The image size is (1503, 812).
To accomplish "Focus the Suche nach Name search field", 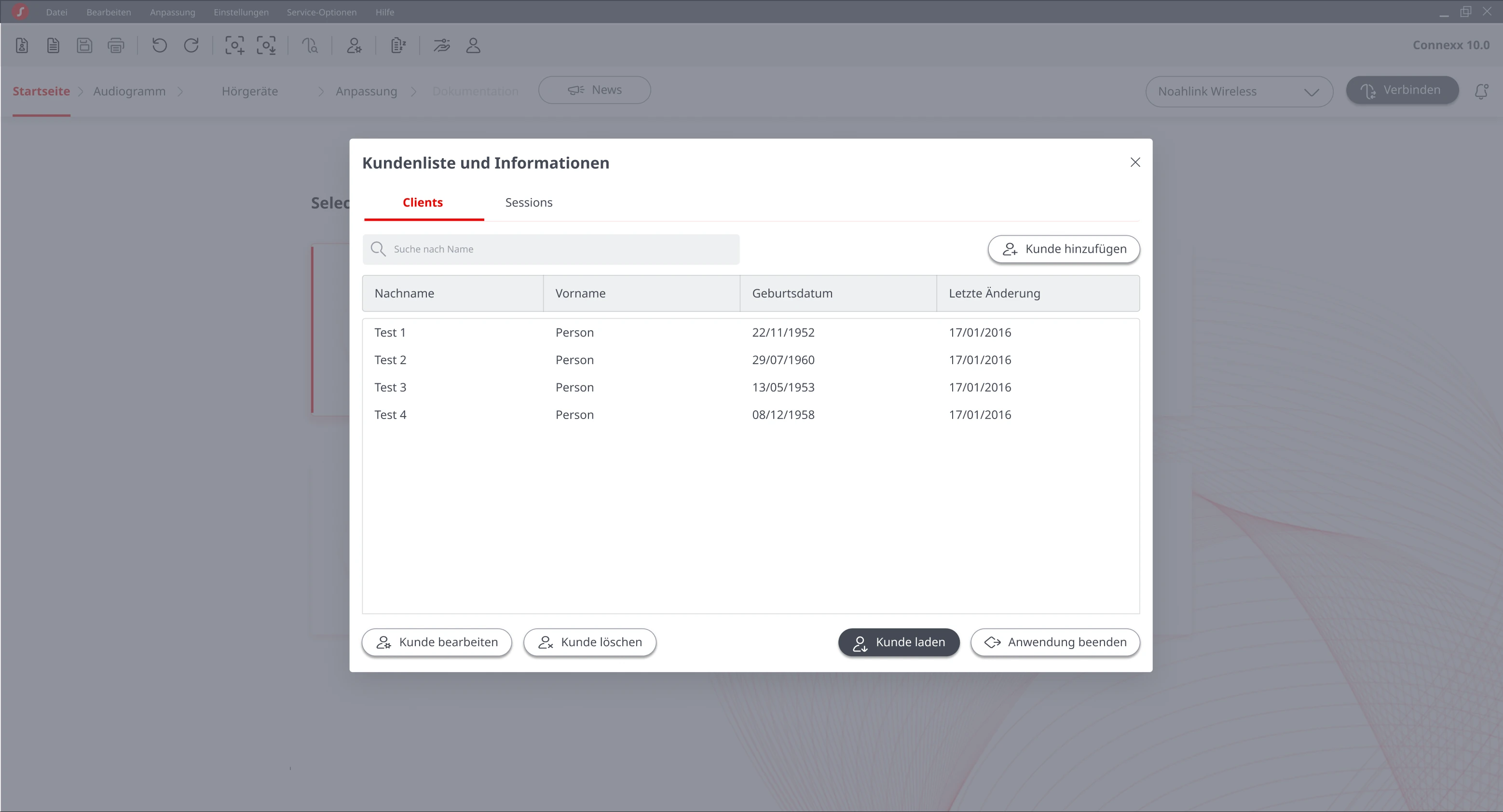I will tap(551, 249).
